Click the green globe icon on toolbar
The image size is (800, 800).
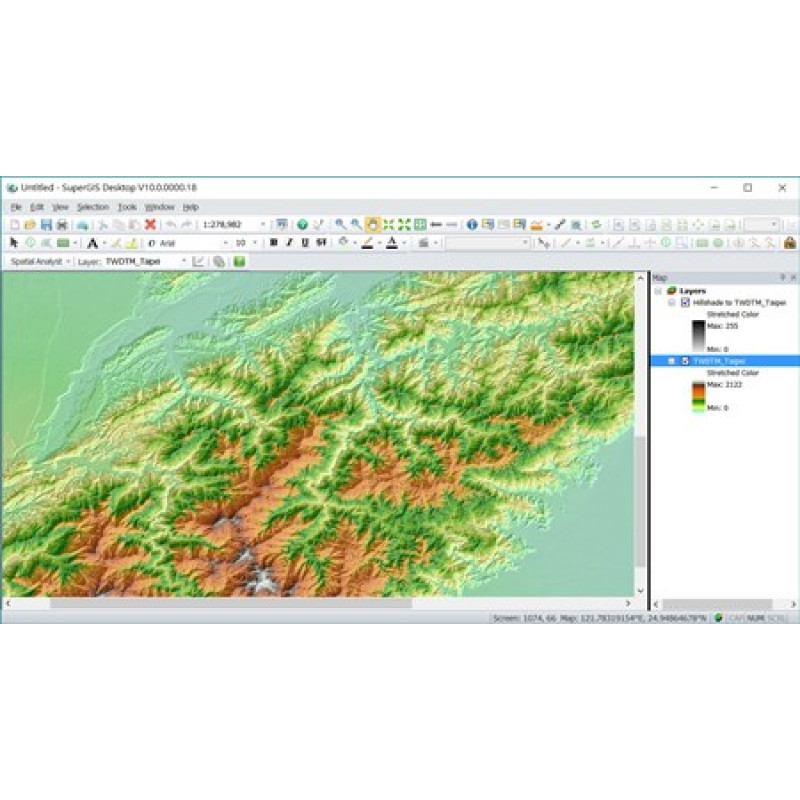[302, 224]
